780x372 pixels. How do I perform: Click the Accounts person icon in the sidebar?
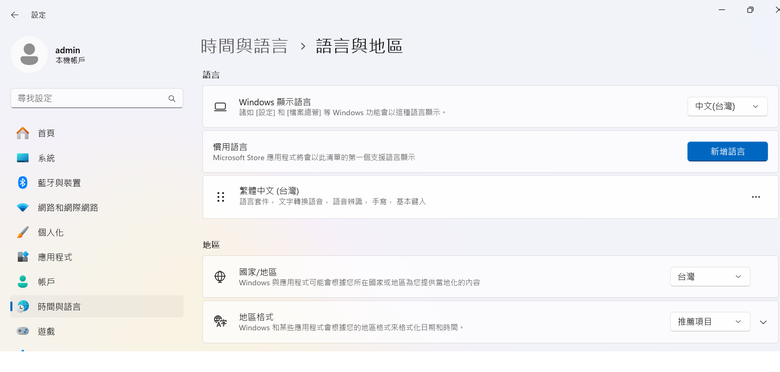coord(22,281)
